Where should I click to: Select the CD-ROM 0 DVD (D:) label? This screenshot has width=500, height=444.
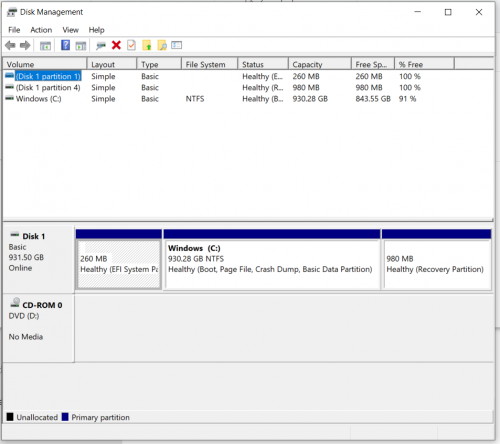(38, 328)
